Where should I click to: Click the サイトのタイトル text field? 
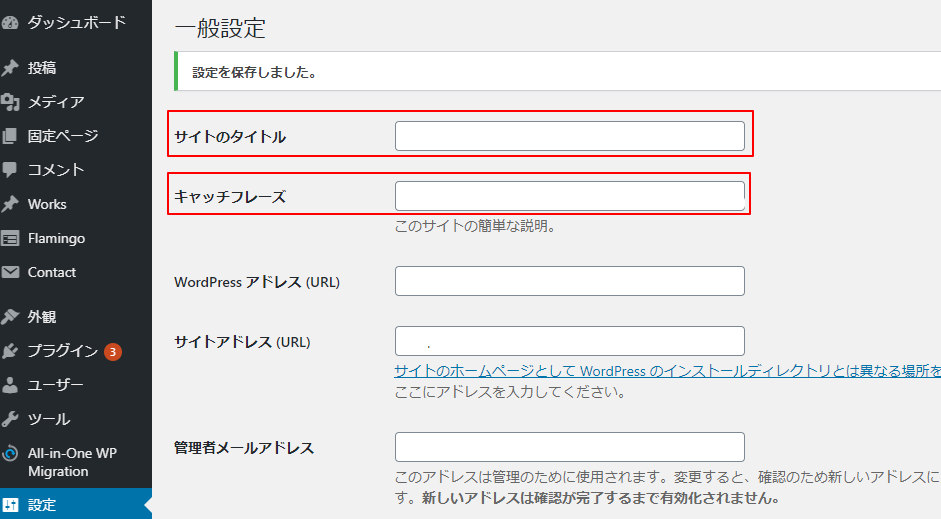[x=569, y=136]
